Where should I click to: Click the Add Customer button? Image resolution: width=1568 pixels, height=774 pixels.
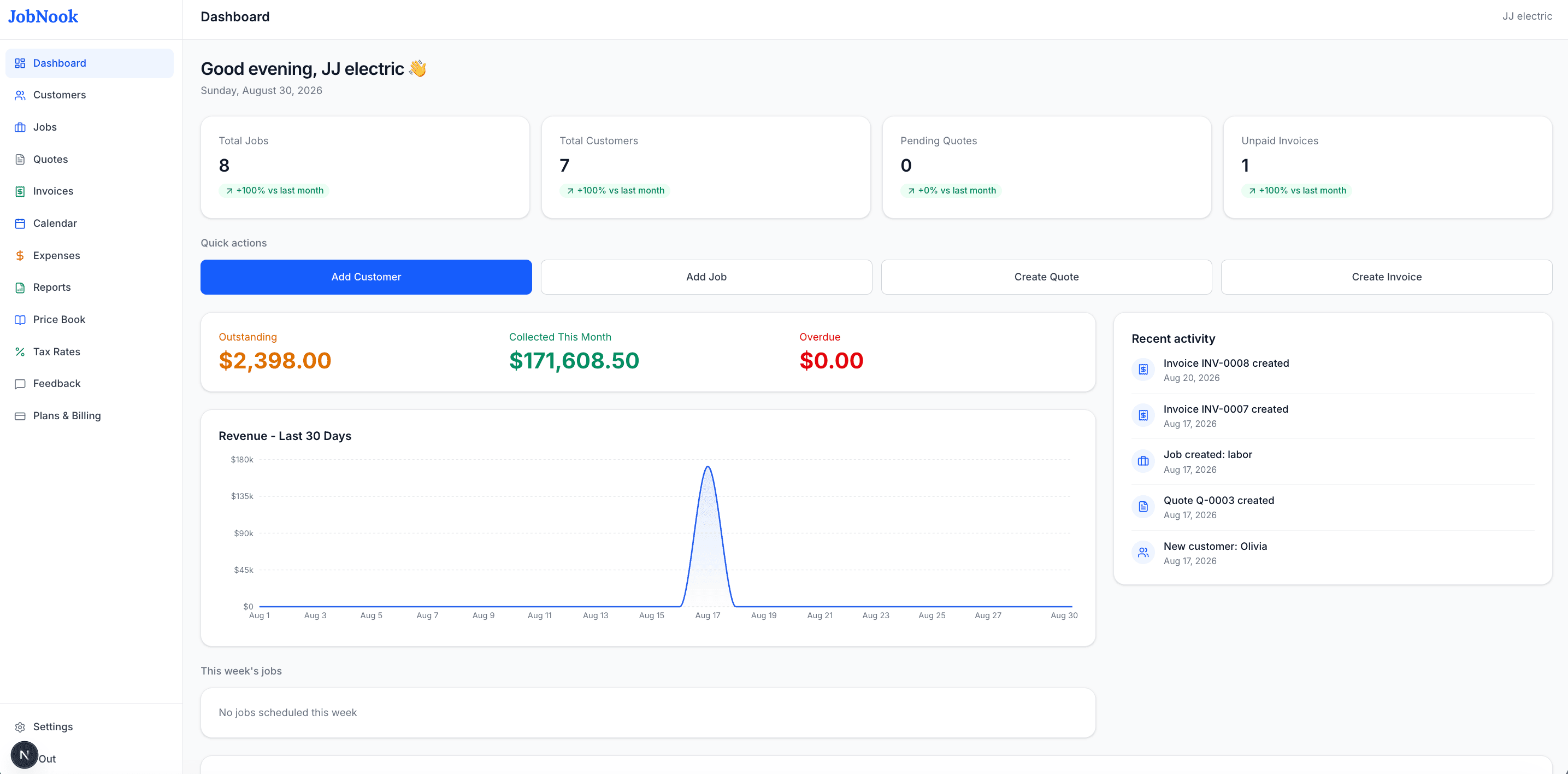point(366,277)
